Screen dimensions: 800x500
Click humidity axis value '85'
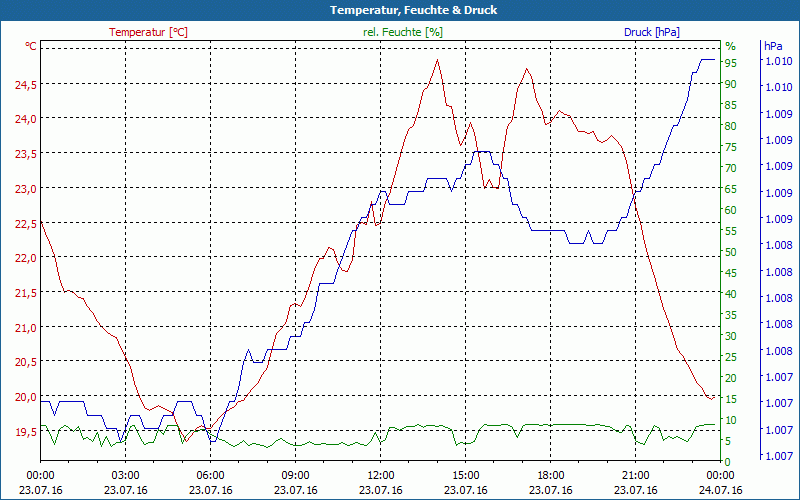click(731, 105)
